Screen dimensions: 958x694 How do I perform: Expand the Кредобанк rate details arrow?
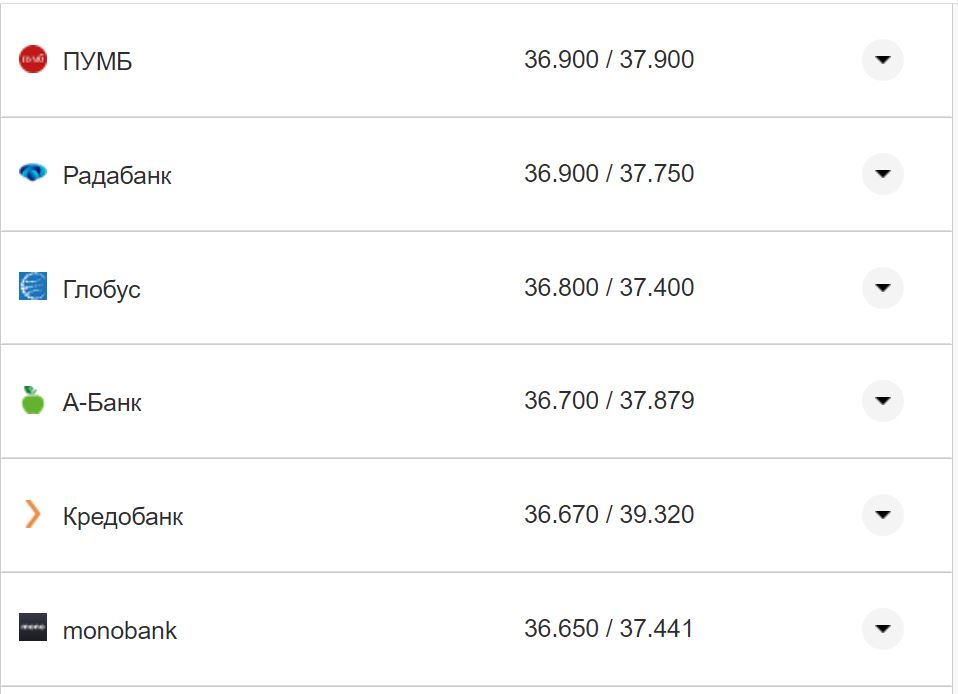[882, 515]
